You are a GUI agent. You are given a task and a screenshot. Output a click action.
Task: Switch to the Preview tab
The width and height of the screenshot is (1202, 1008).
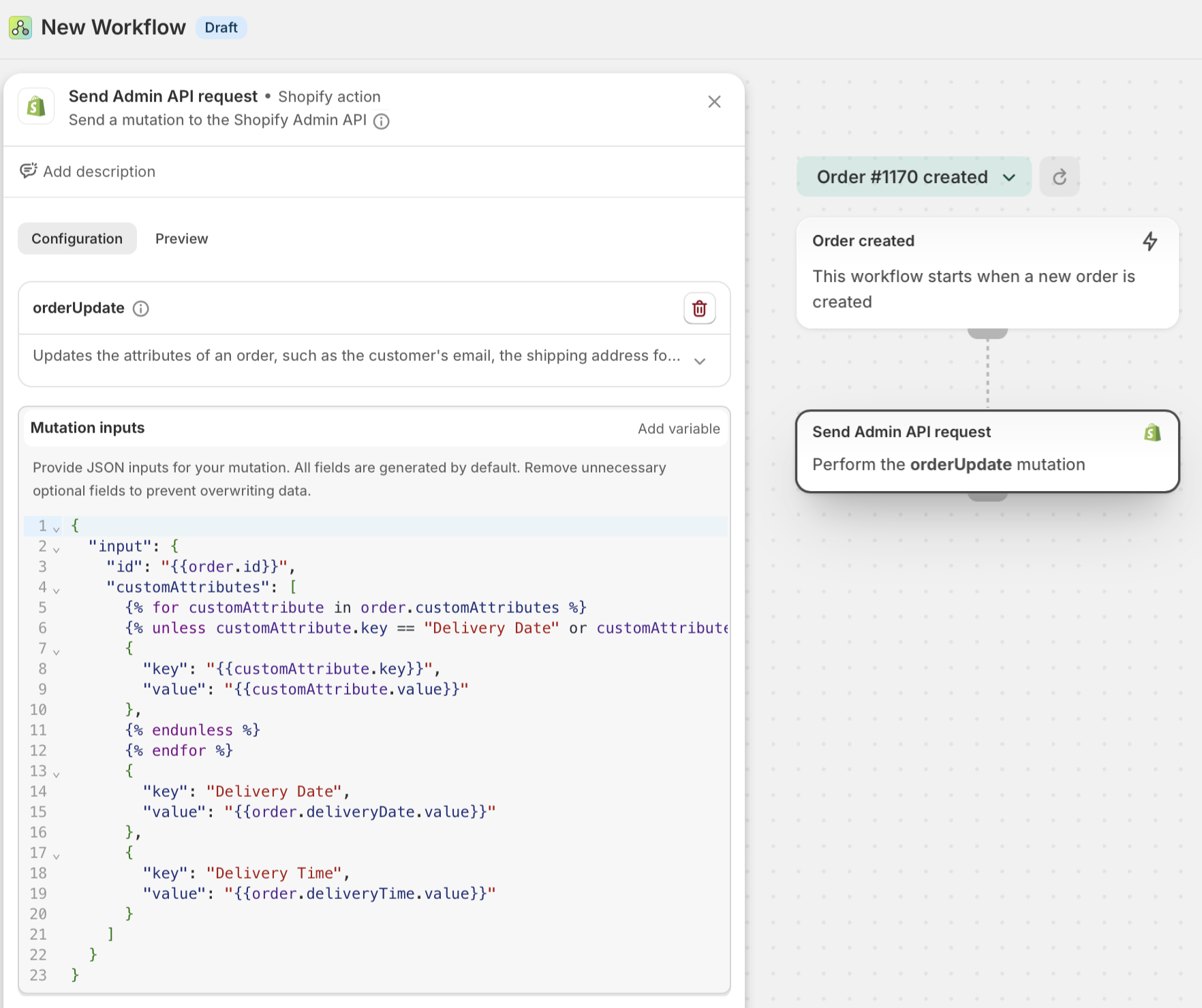[181, 238]
